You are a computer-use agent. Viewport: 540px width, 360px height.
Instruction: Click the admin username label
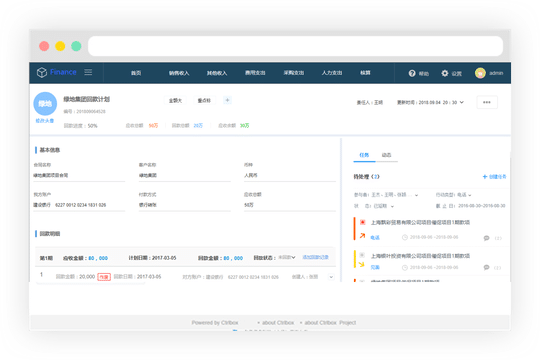pos(496,73)
